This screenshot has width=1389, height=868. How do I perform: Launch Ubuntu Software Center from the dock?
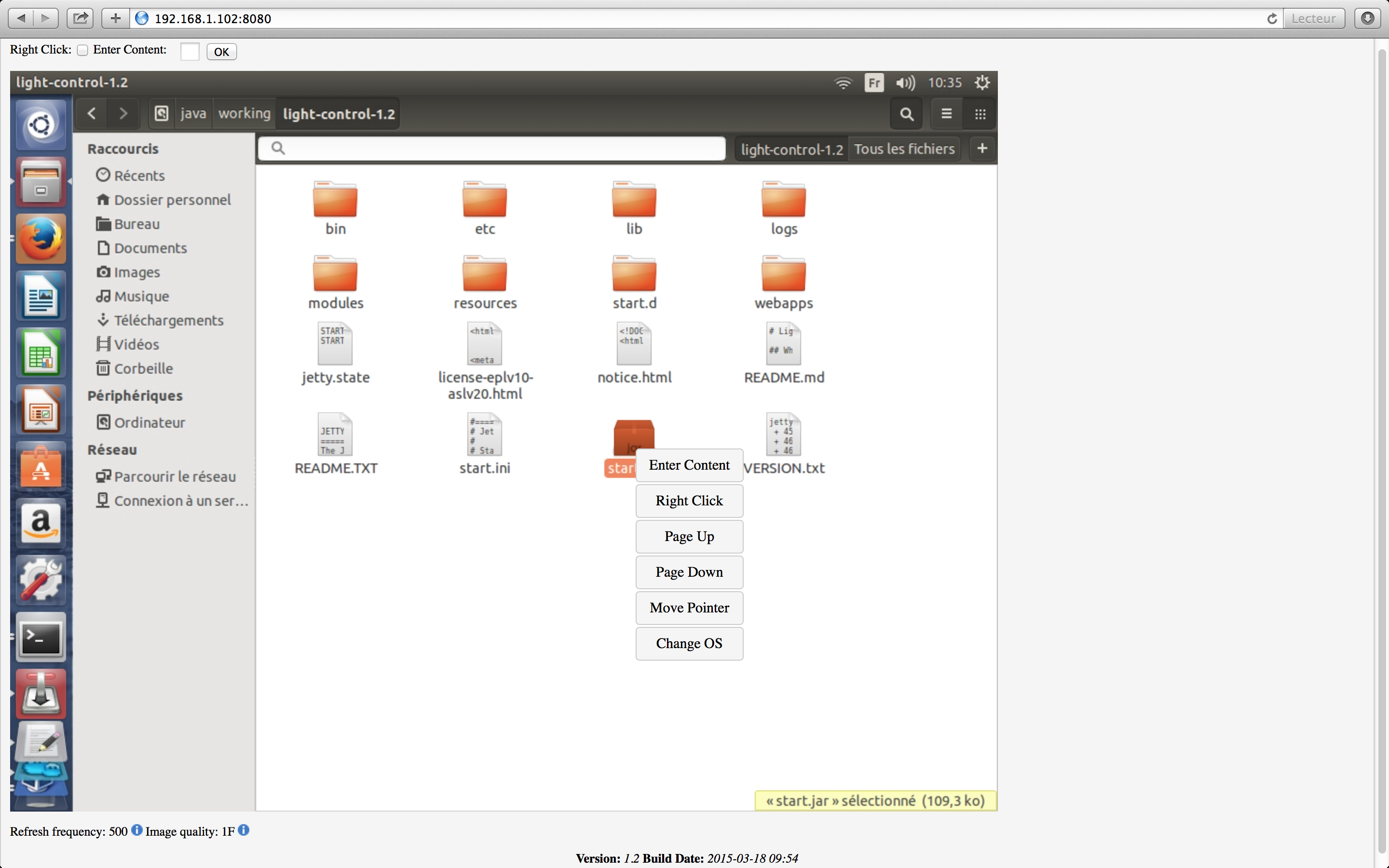pos(40,465)
